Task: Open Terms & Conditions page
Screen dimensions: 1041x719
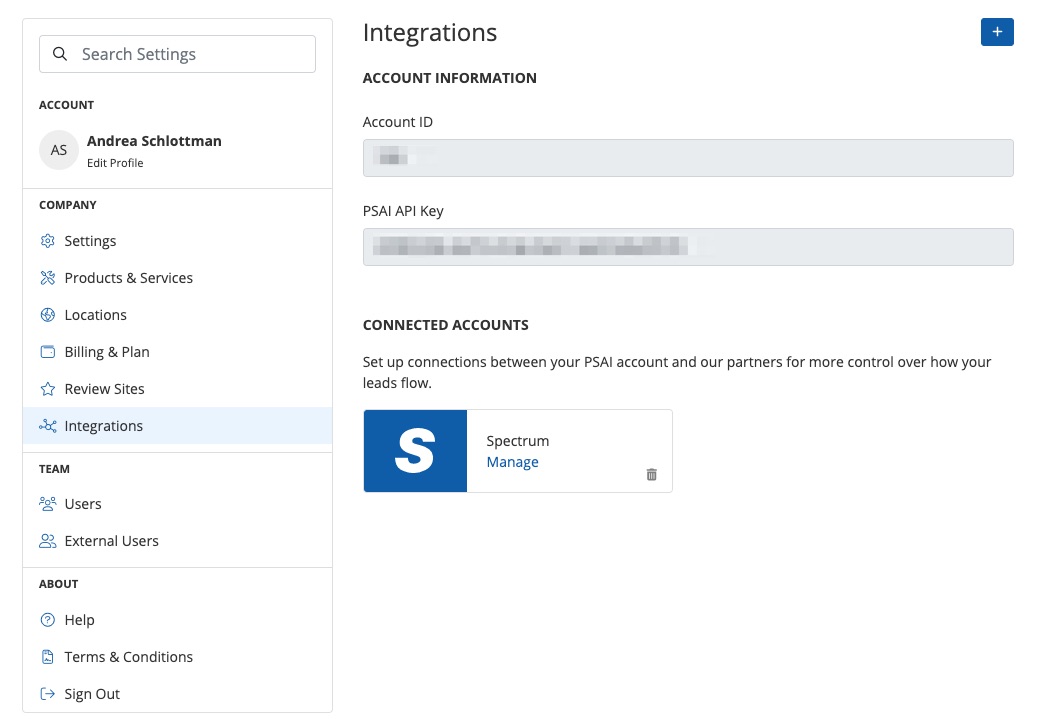Action: tap(128, 657)
